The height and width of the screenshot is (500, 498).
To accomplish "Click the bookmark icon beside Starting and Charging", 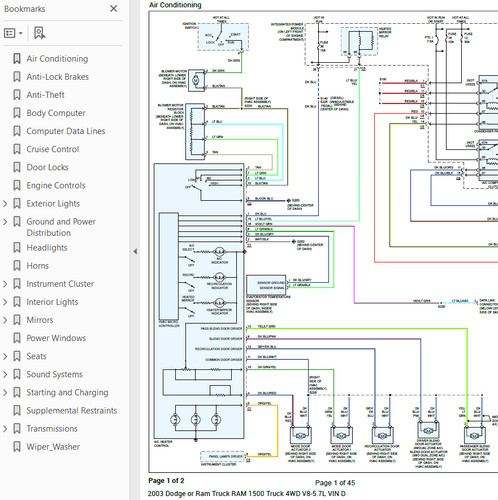I will 17,392.
